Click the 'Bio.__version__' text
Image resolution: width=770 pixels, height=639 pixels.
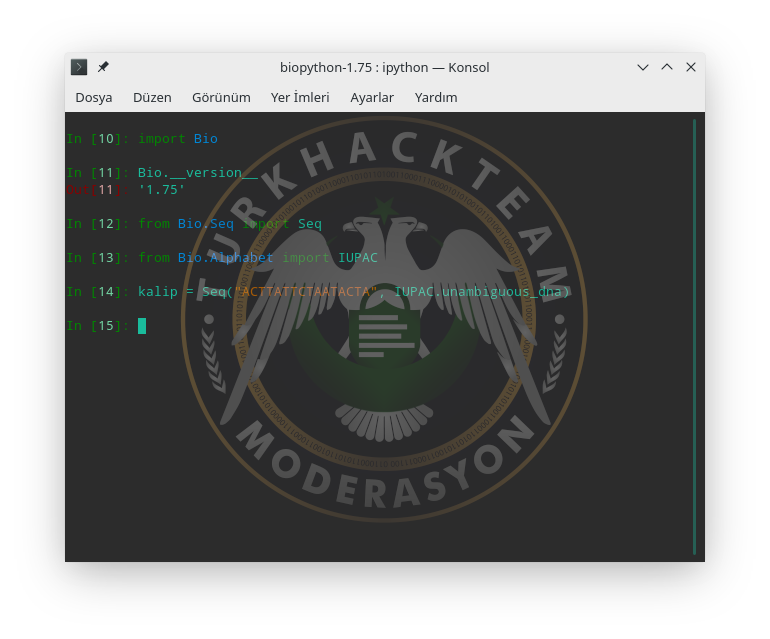(x=197, y=173)
